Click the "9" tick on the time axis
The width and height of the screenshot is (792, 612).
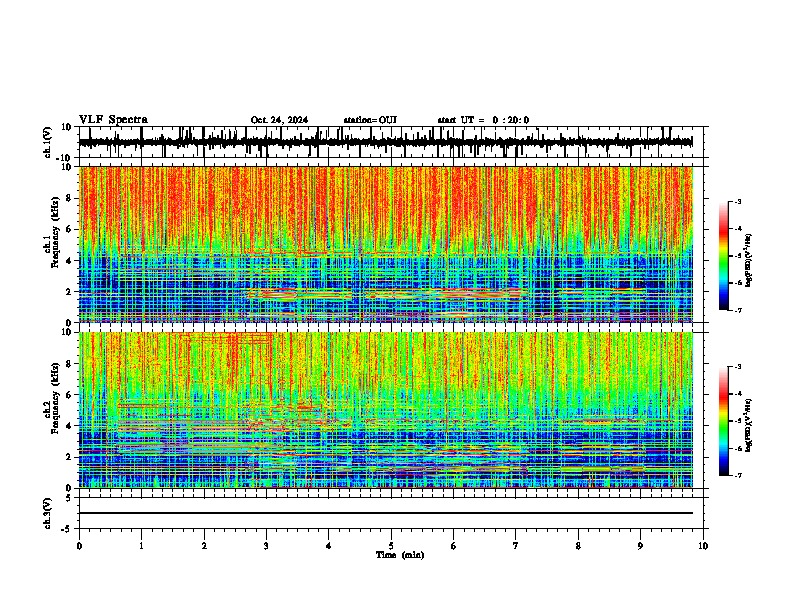point(640,546)
